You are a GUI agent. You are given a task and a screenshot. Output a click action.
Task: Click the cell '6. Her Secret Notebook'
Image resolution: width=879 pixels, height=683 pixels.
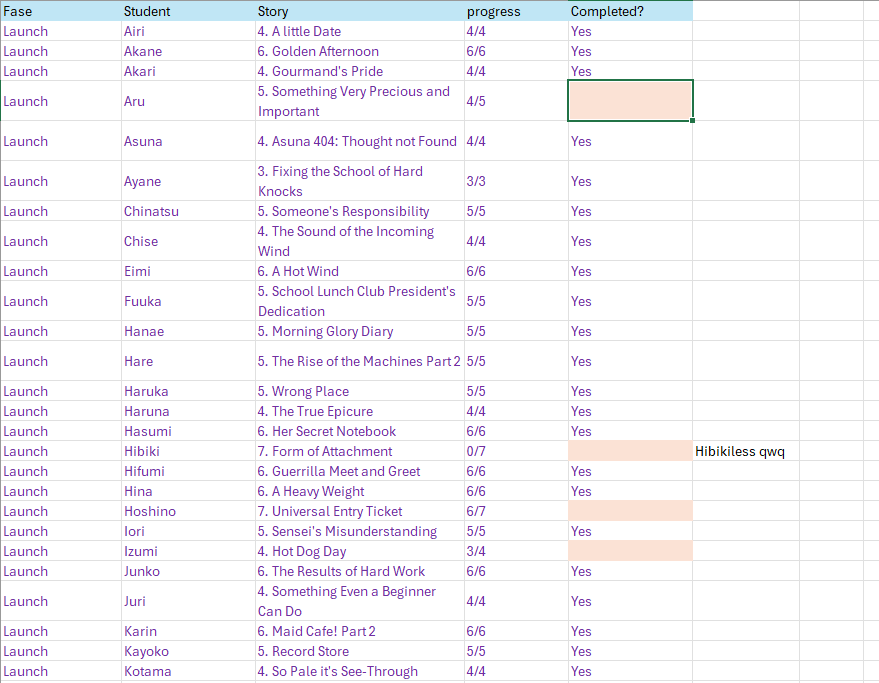[x=359, y=431]
